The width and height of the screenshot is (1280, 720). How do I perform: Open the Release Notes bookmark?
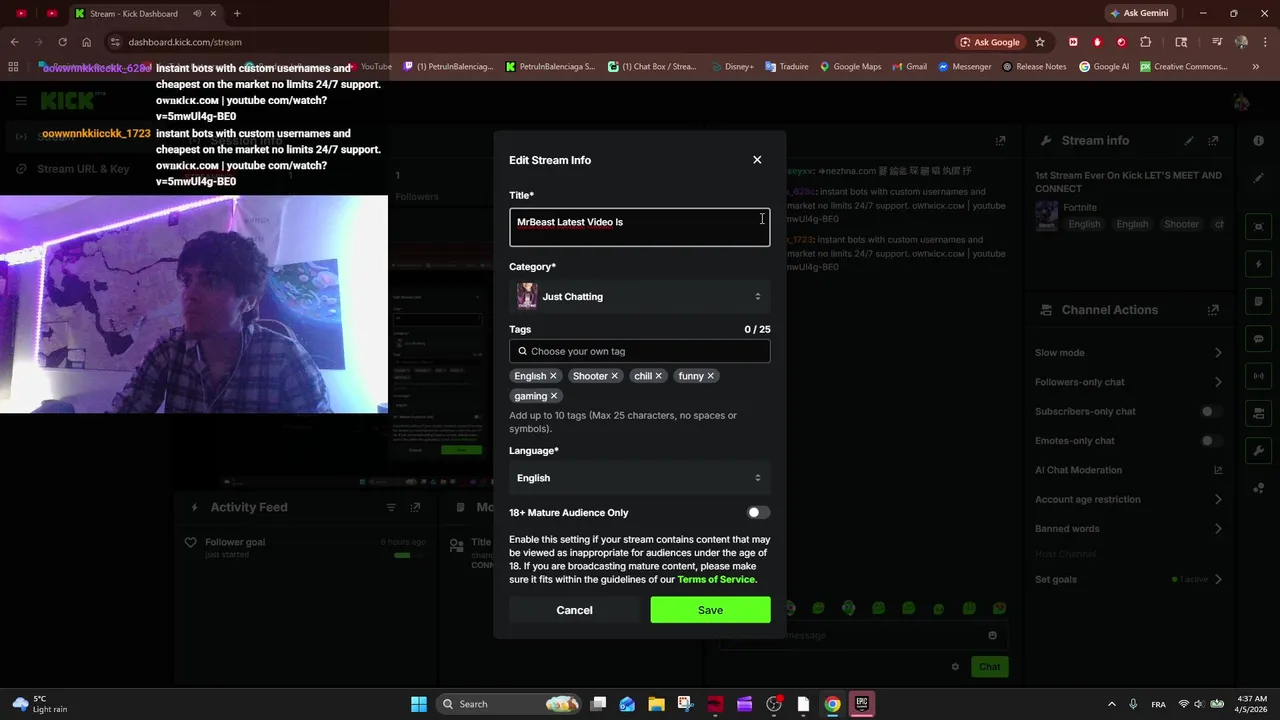pos(1034,67)
